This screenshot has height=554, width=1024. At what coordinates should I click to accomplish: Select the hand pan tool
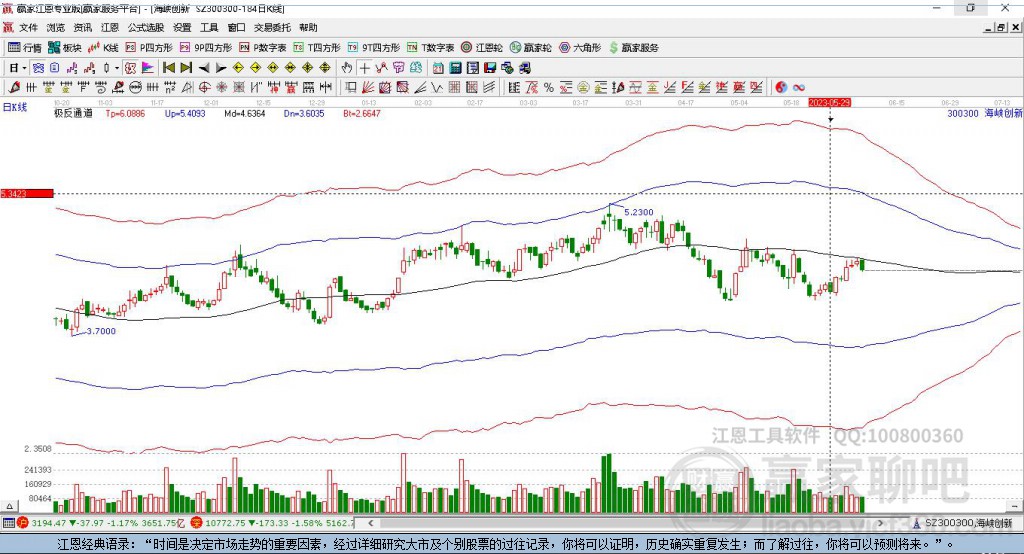tap(347, 67)
